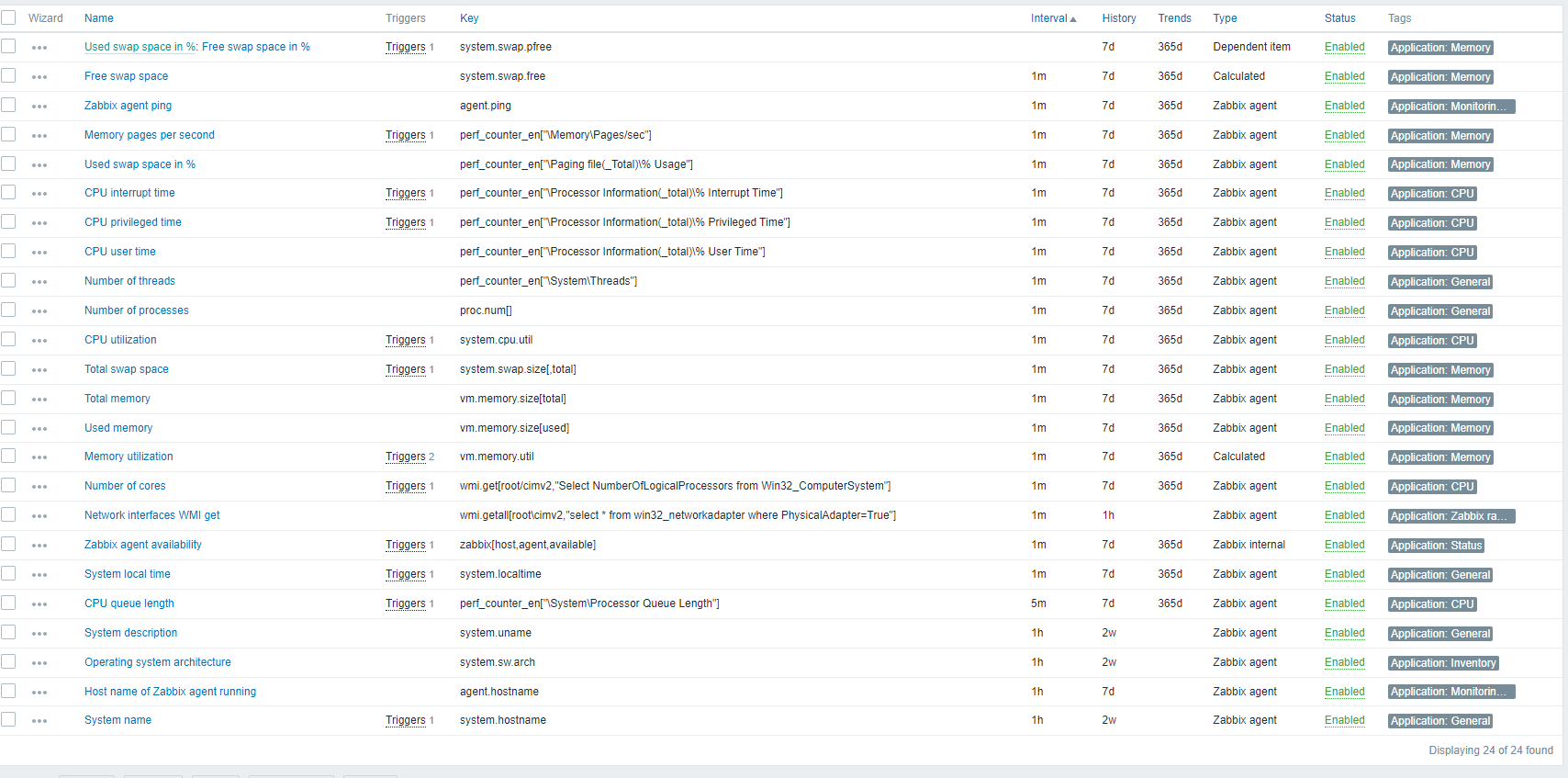Open wizard menu for Number of cores
This screenshot has height=778, width=1568.
tap(39, 487)
